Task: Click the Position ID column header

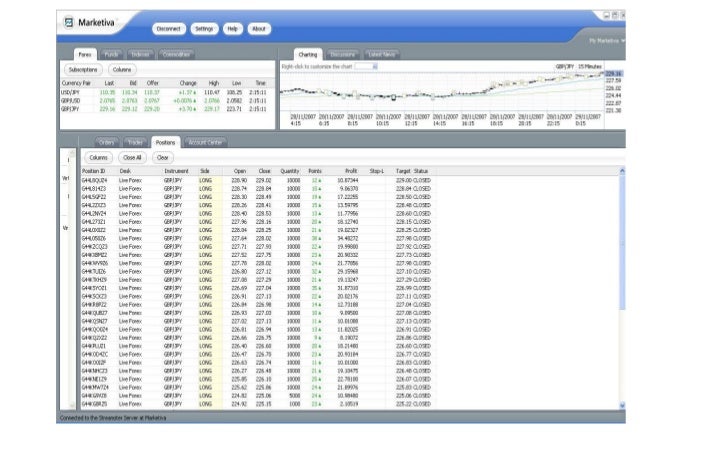Action: tap(93, 171)
